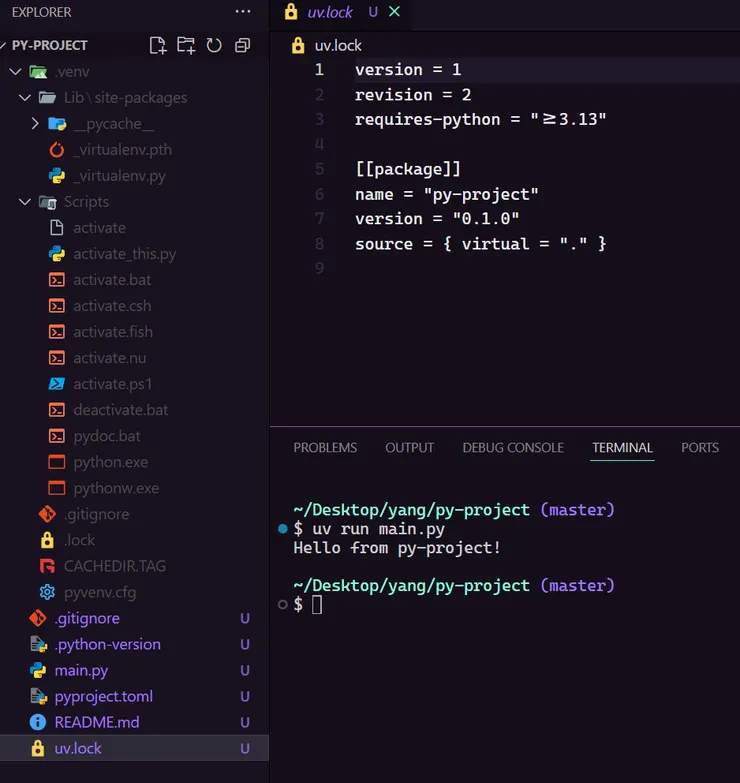Click the Python icon beside main.py

click(x=38, y=670)
